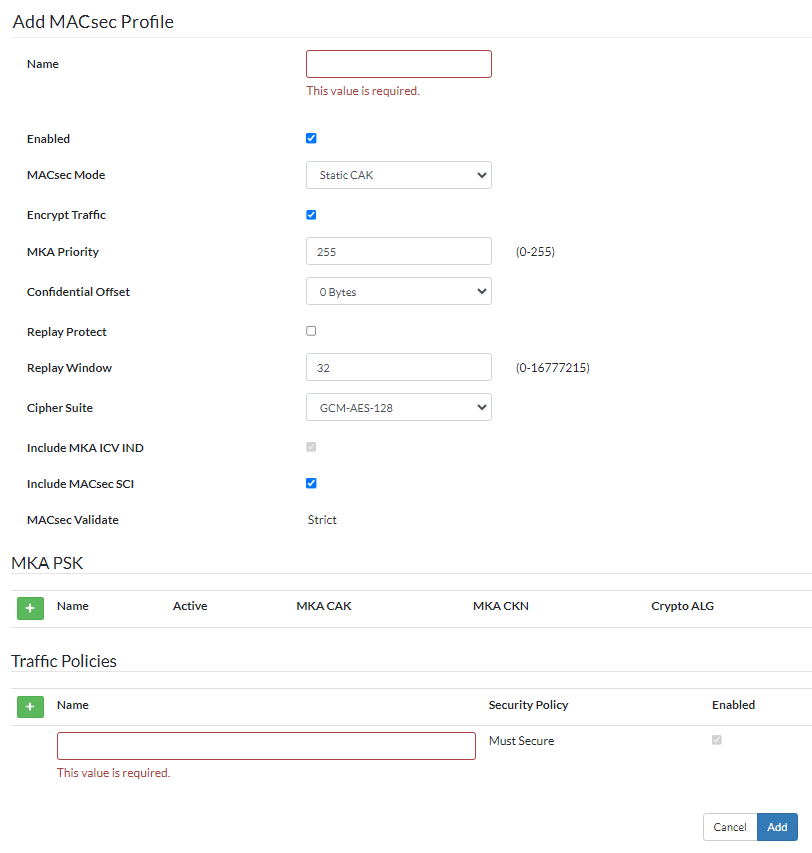Click the traffic policy name field with required error
The height and width of the screenshot is (853, 812).
[265, 745]
